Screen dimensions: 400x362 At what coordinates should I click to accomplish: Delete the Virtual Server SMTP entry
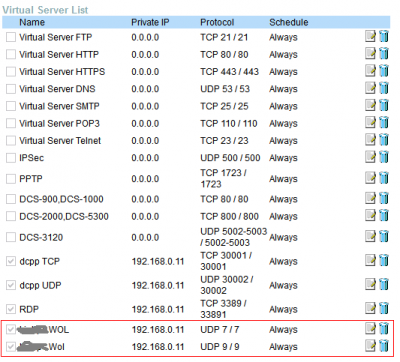[384, 105]
